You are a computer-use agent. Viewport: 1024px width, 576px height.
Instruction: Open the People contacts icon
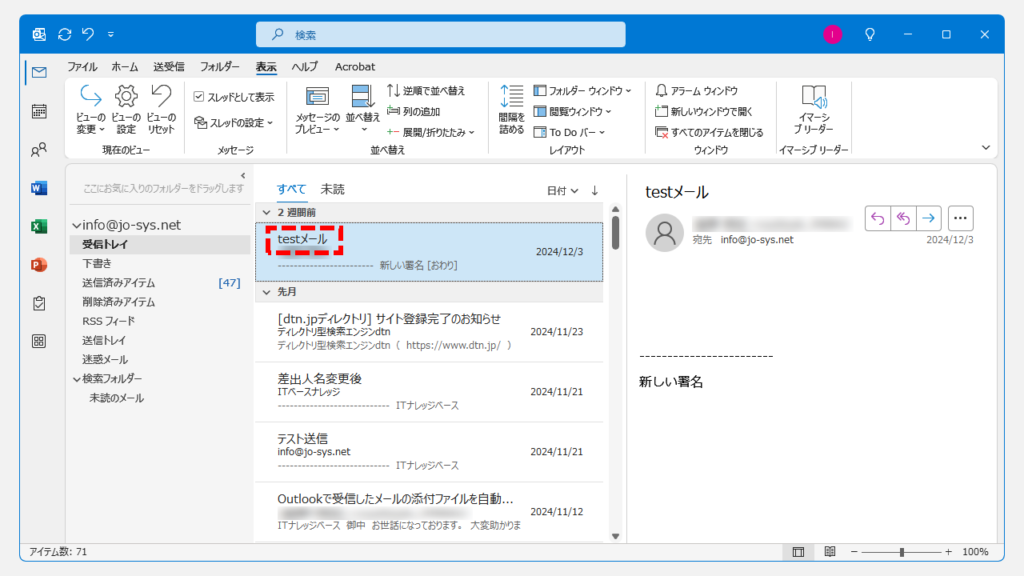click(x=39, y=150)
